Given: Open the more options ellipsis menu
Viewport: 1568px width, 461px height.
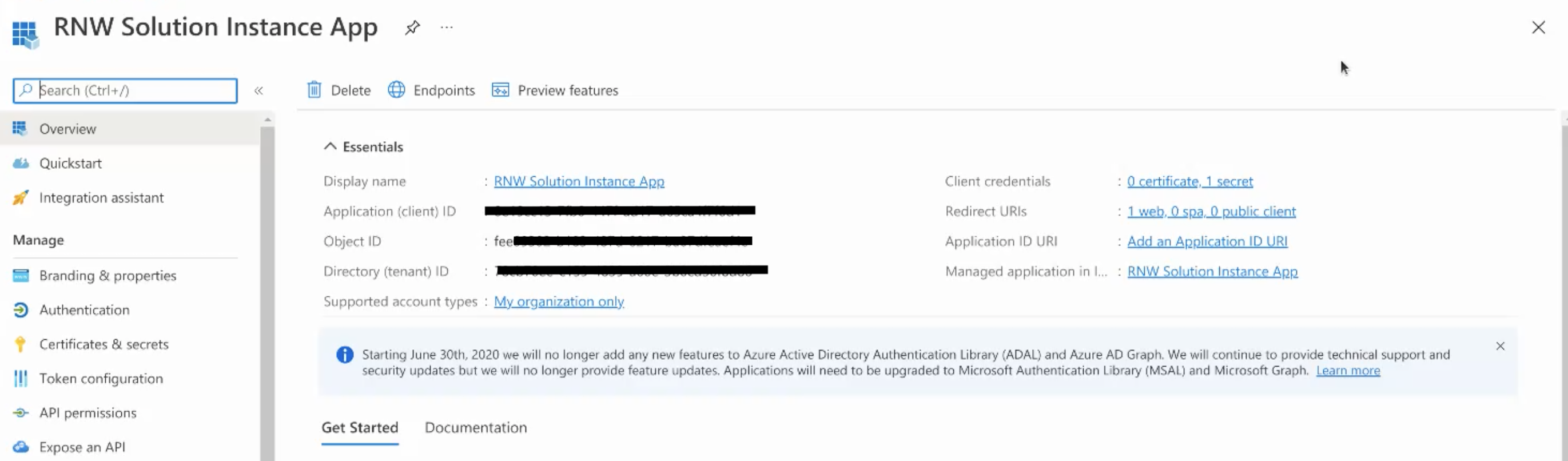Looking at the screenshot, I should point(447,27).
